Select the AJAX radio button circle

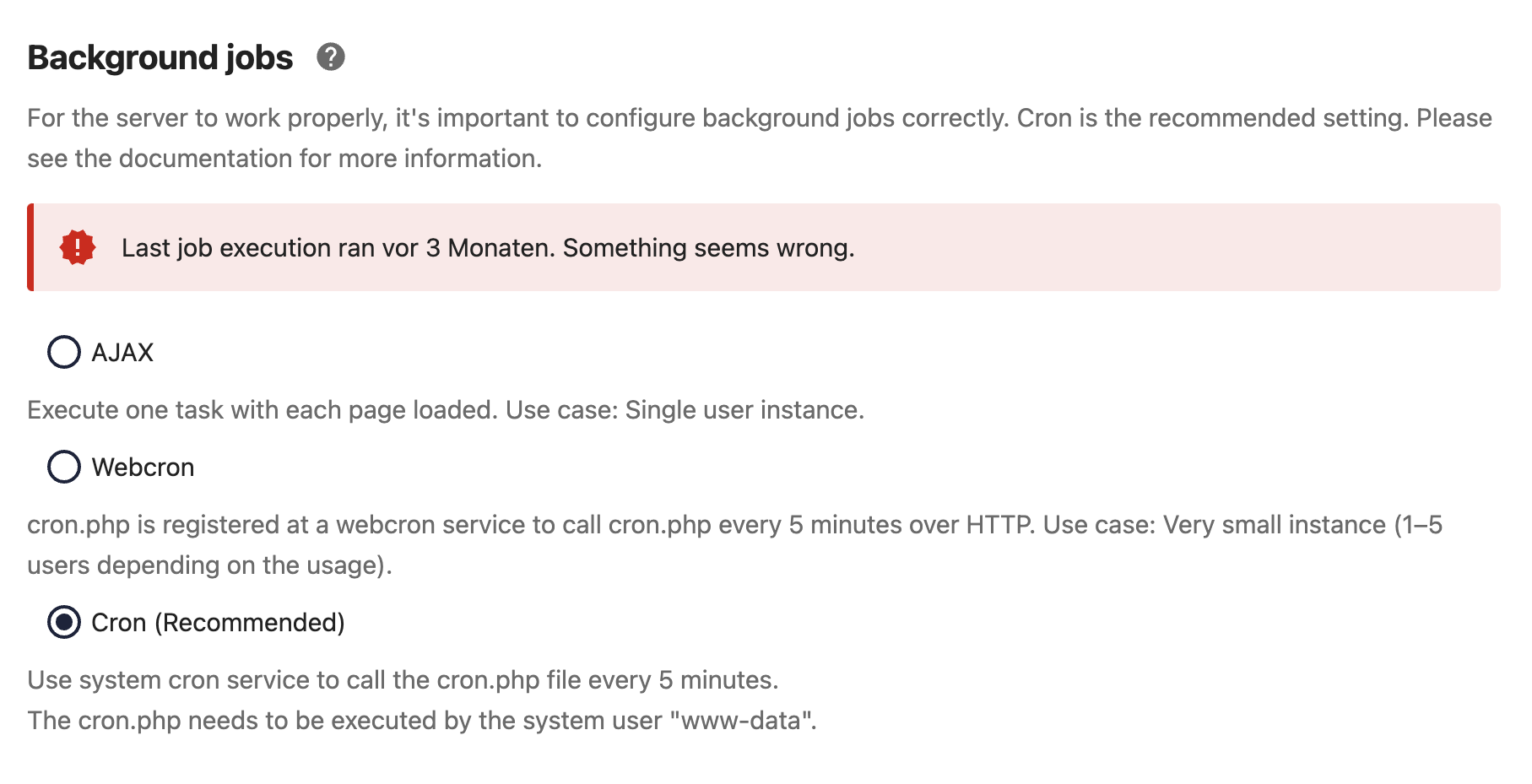pos(64,352)
